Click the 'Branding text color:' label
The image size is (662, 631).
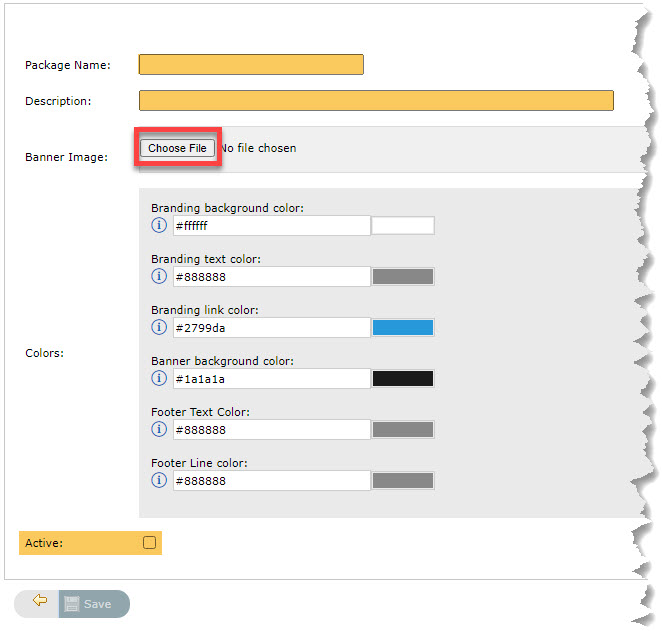206,259
